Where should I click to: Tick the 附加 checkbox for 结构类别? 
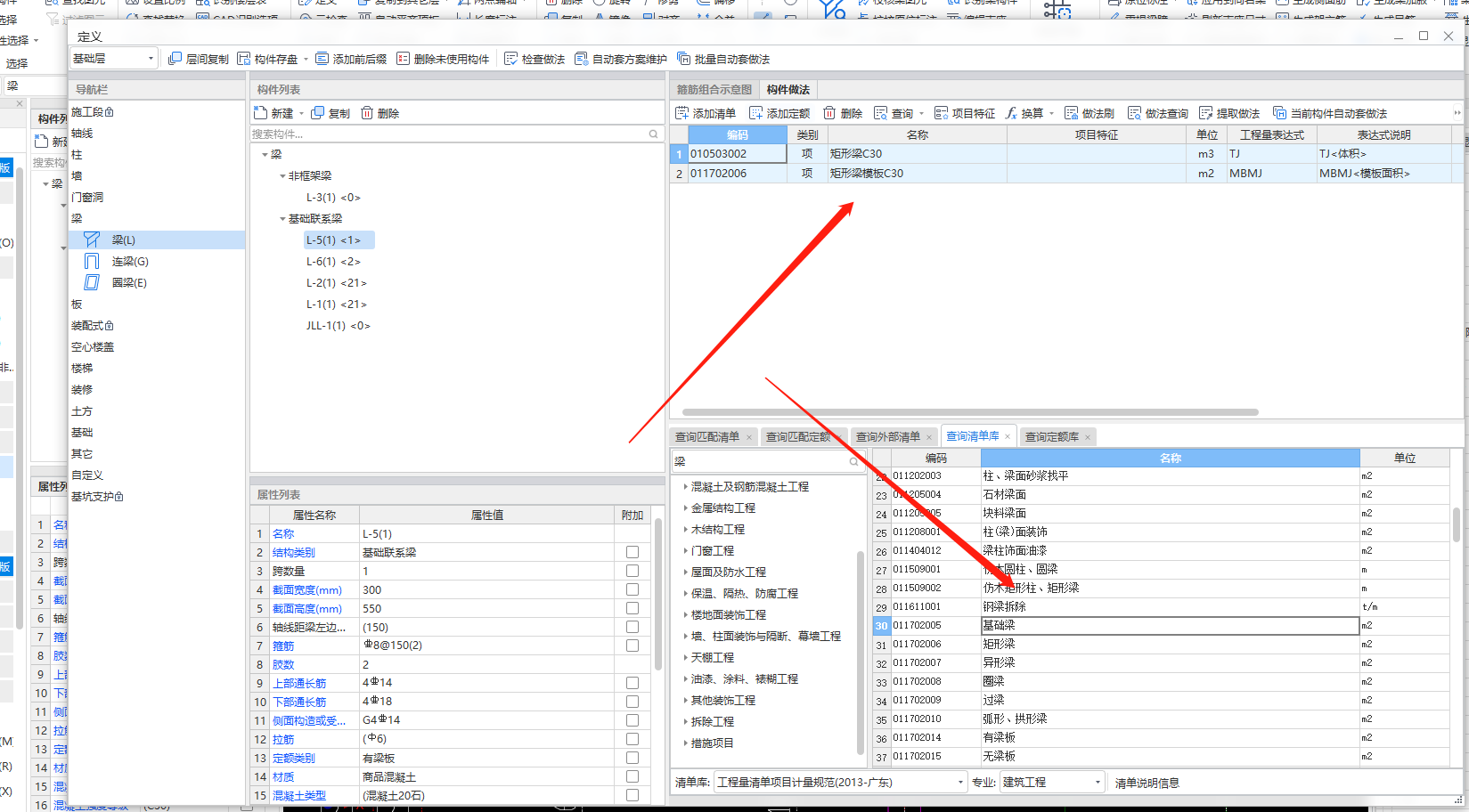click(x=632, y=552)
